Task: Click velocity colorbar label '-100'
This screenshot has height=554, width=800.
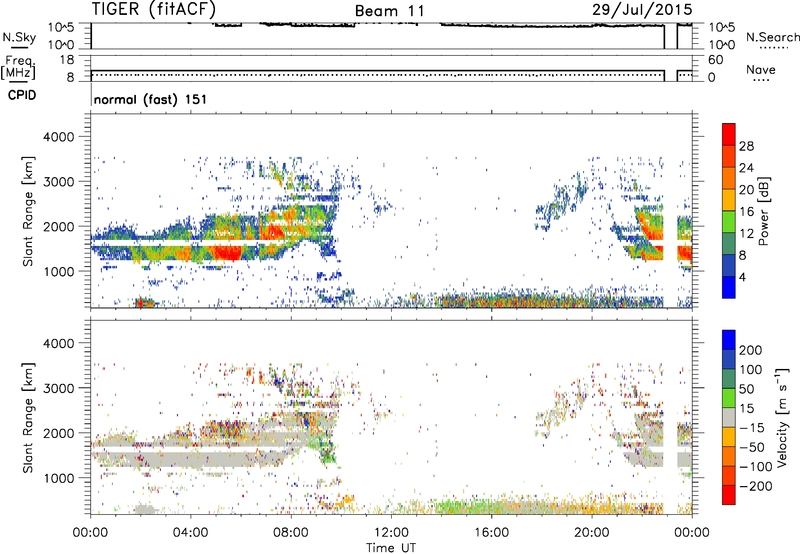Action: (756, 467)
